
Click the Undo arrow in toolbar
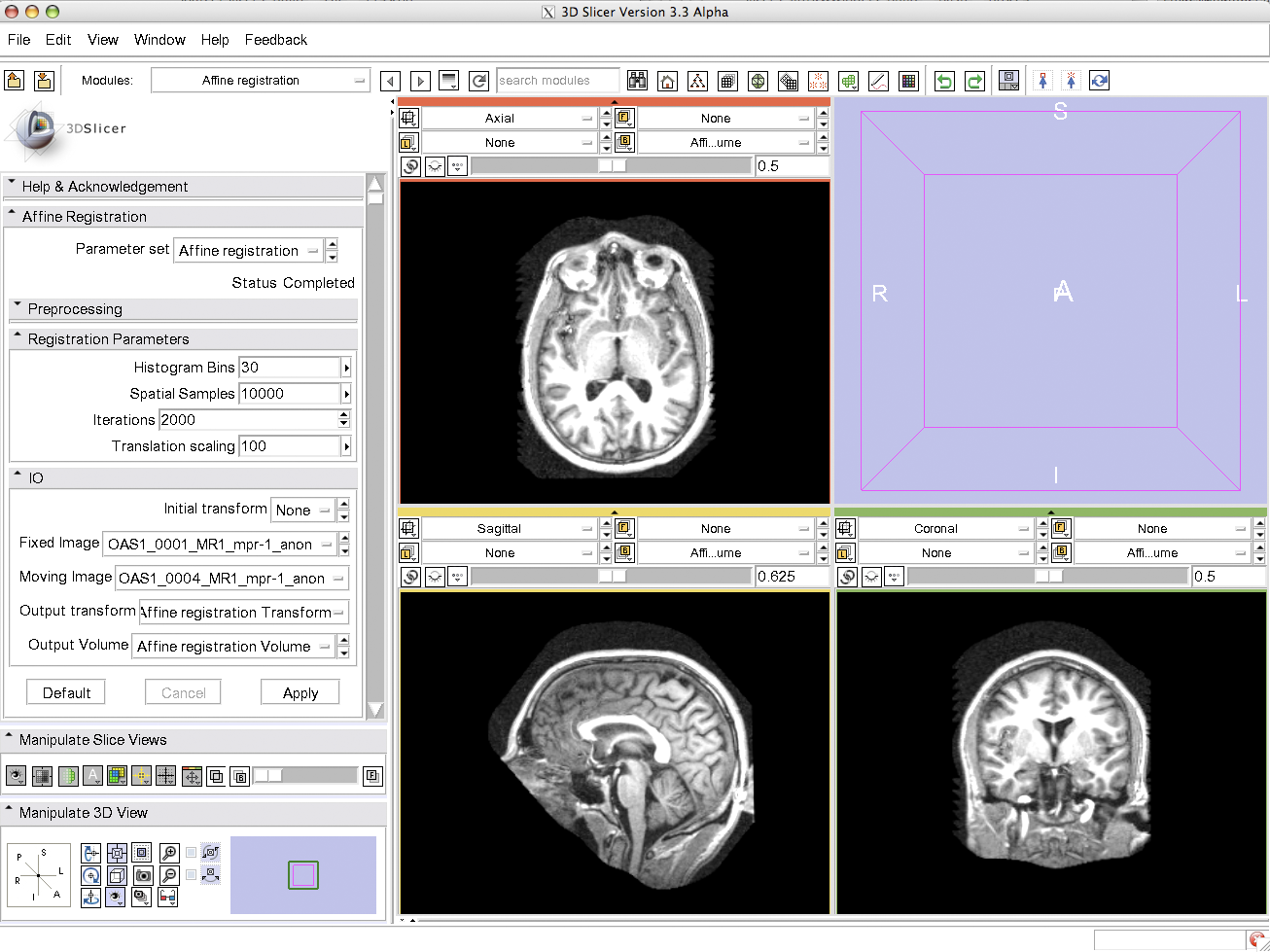coord(943,81)
